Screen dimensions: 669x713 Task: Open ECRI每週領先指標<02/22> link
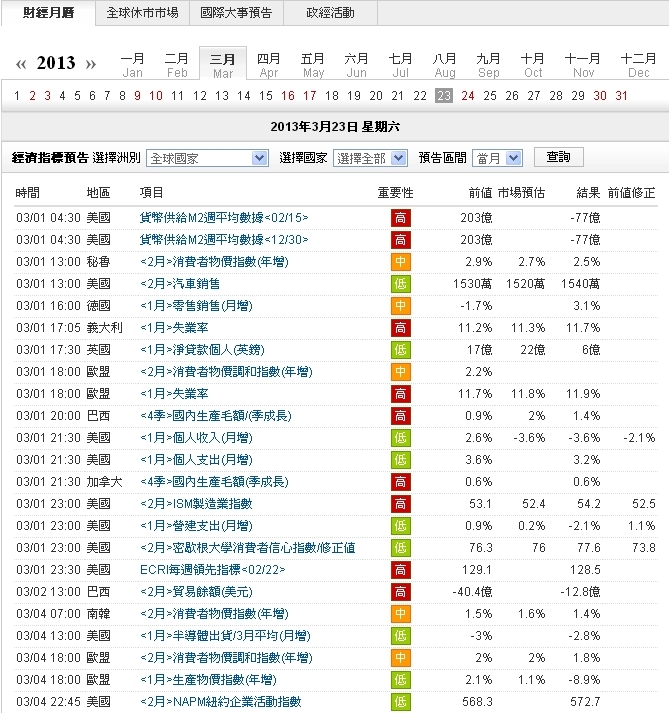[x=212, y=570]
